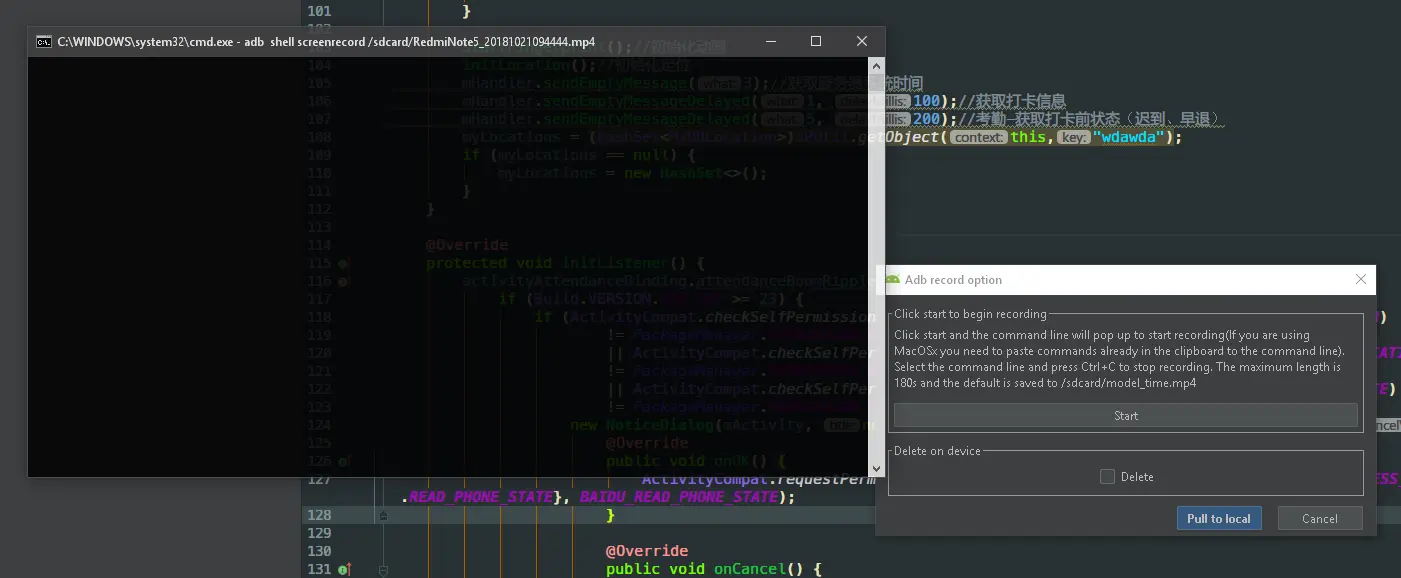Click the @Override annotation on line 130
This screenshot has height=578, width=1401.
pyautogui.click(x=647, y=551)
